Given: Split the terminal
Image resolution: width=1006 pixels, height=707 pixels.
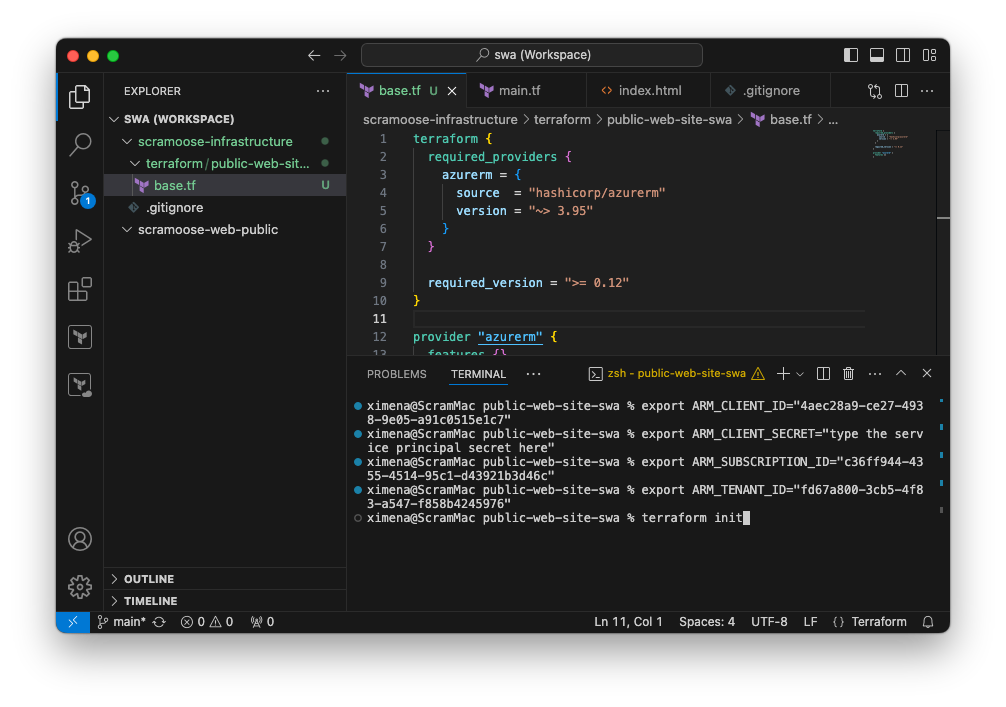Looking at the screenshot, I should click(x=823, y=373).
